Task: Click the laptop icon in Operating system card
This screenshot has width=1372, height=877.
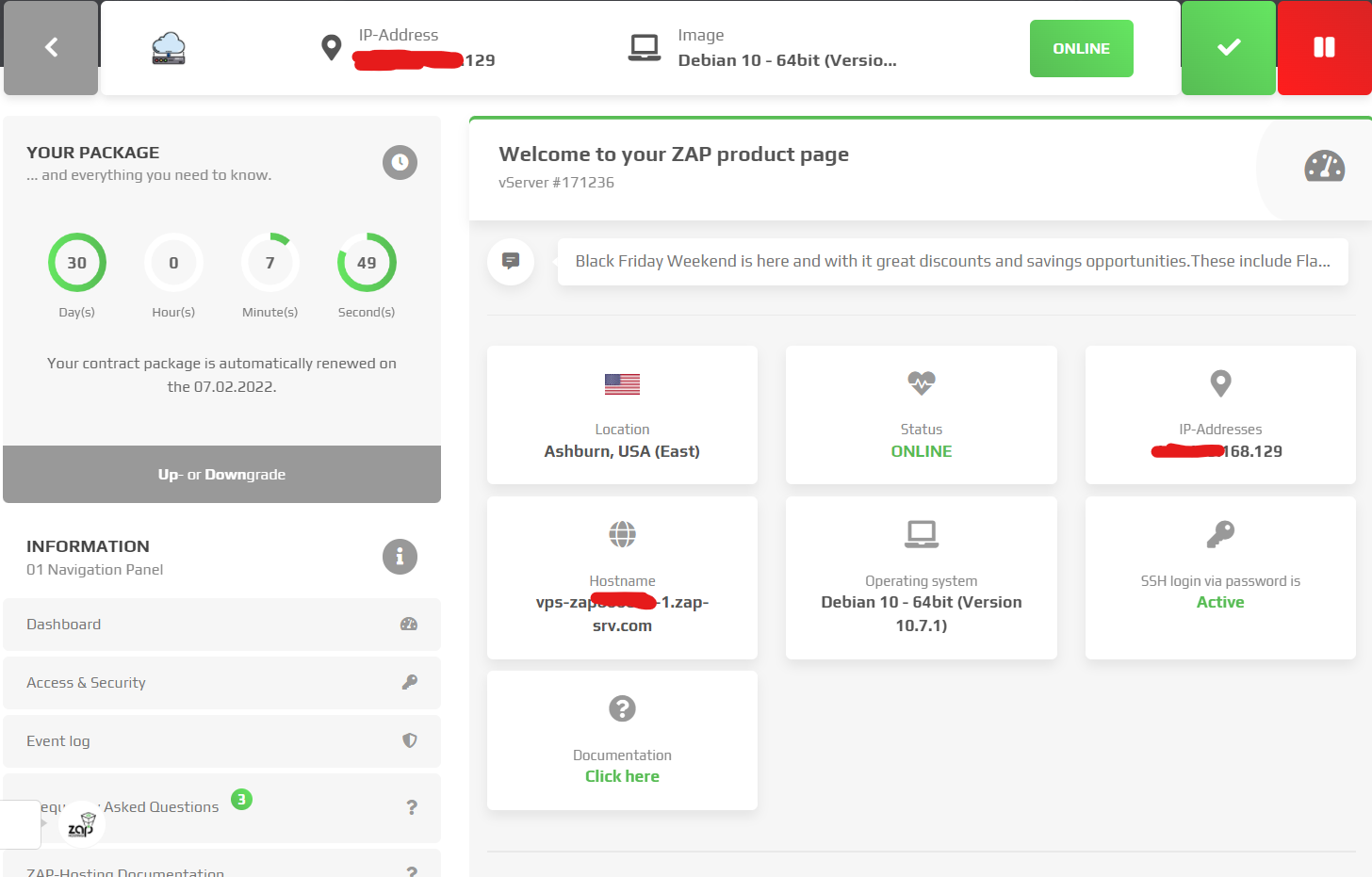Action: click(x=922, y=534)
